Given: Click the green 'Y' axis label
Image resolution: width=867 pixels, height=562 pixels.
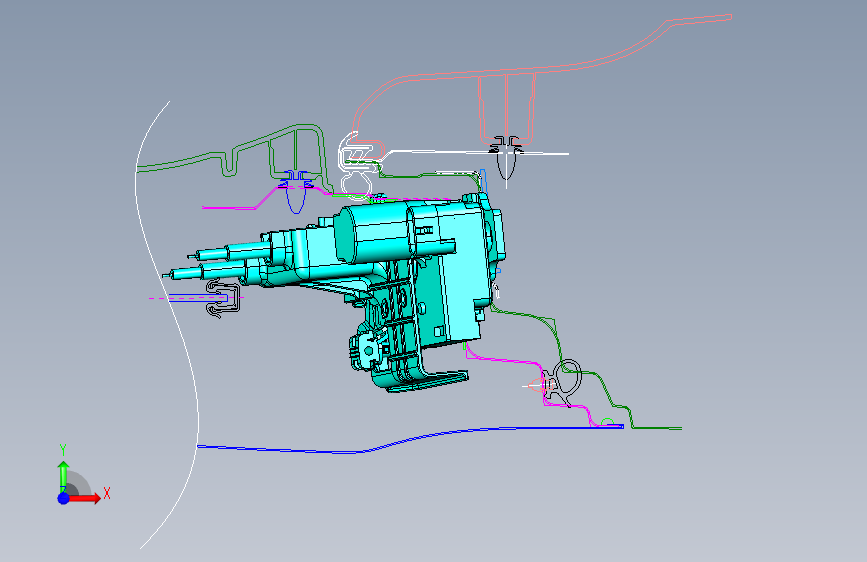Looking at the screenshot, I should (x=63, y=450).
